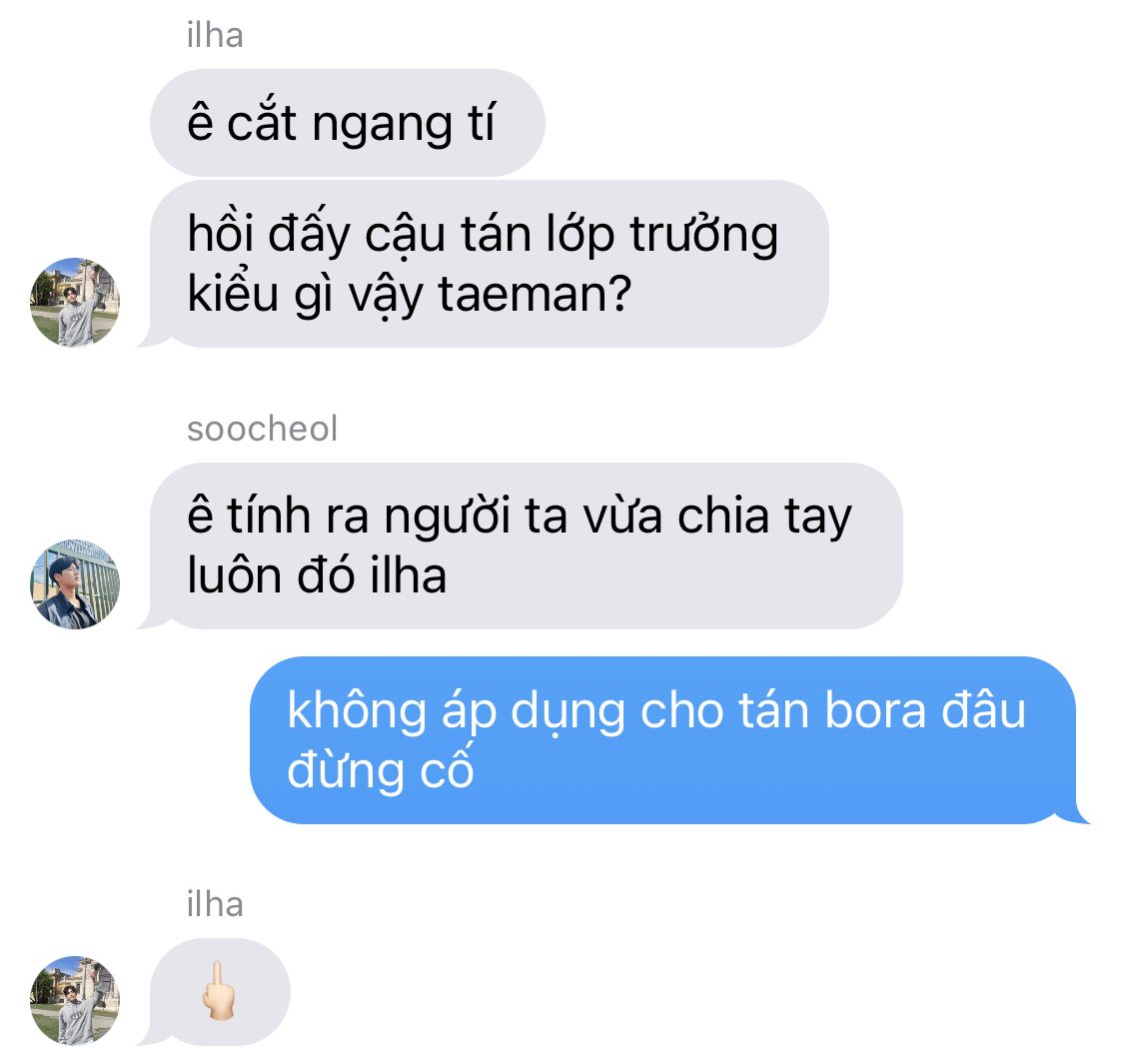This screenshot has width=1124, height=1064.
Task: Click the words "đừng cố" in the blue bubble
Action: 381,770
